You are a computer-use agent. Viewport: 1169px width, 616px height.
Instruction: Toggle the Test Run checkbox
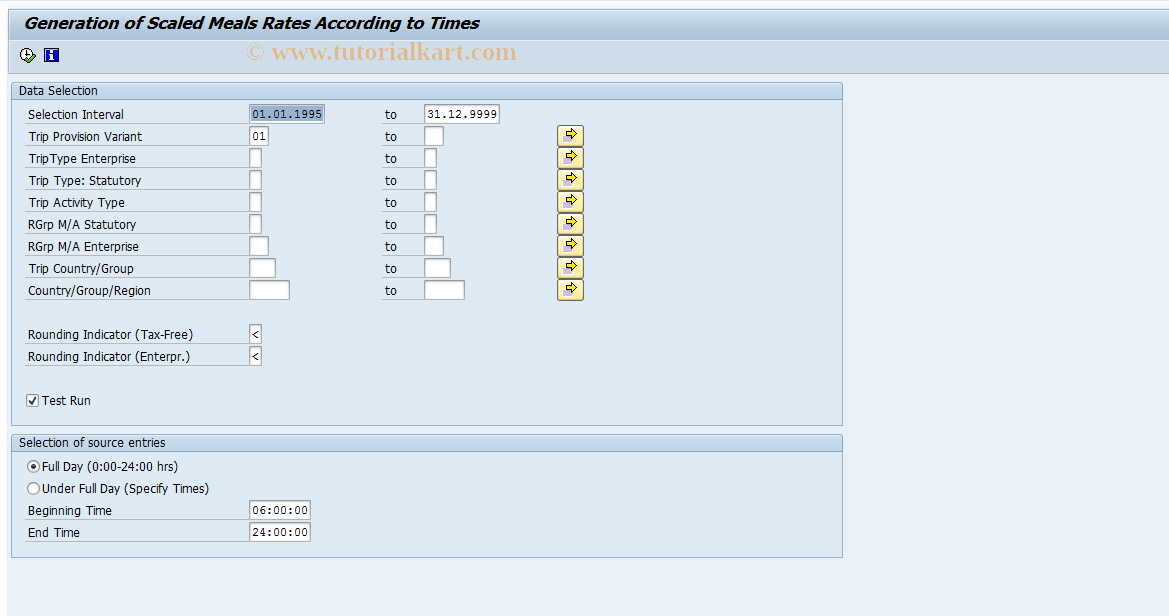[x=33, y=400]
